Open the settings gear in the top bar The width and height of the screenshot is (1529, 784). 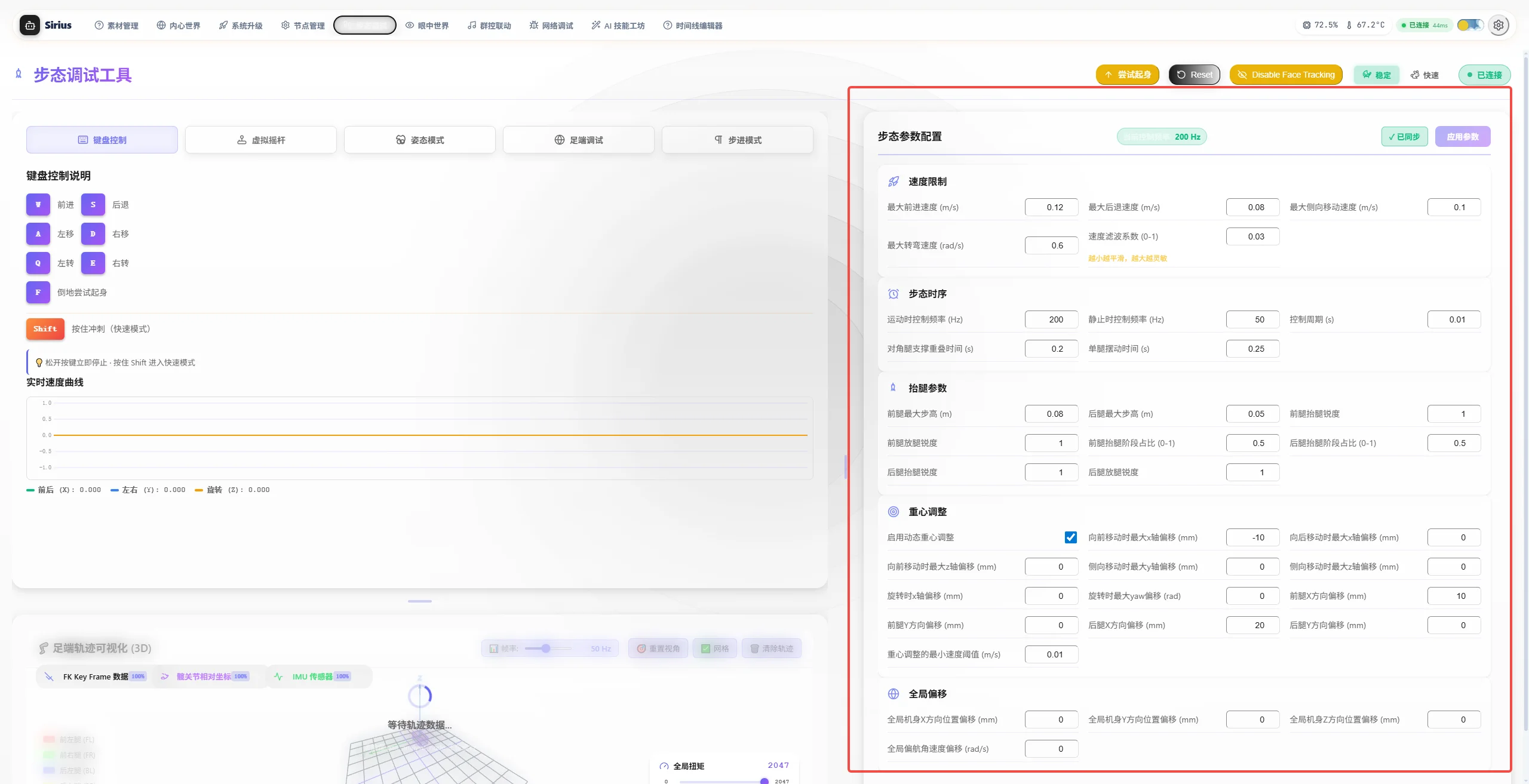[1499, 25]
